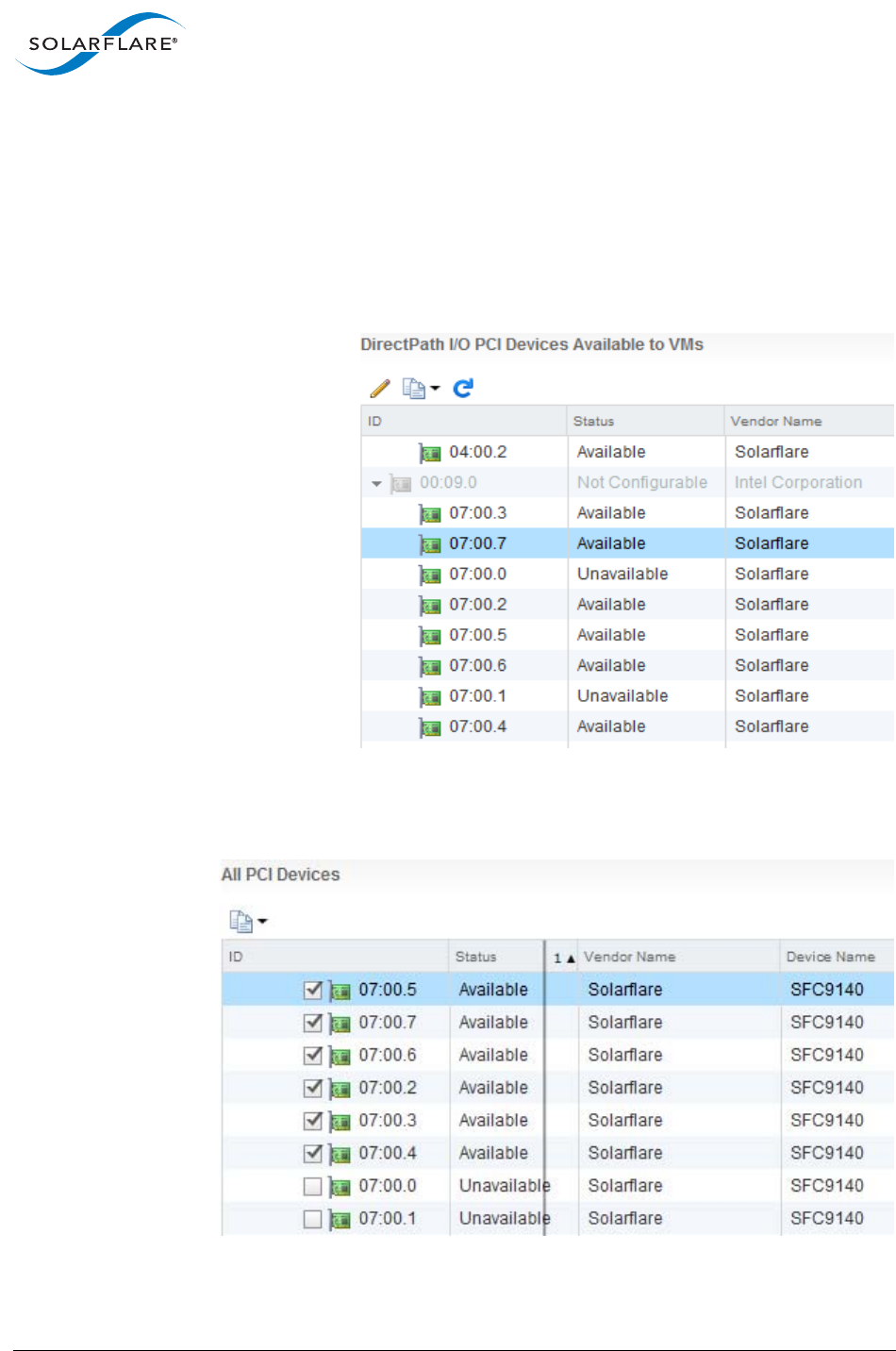This screenshot has height=1351, width=896.
Task: Click the device icon for 07:00.0 in DirectPath list
Action: (430, 575)
